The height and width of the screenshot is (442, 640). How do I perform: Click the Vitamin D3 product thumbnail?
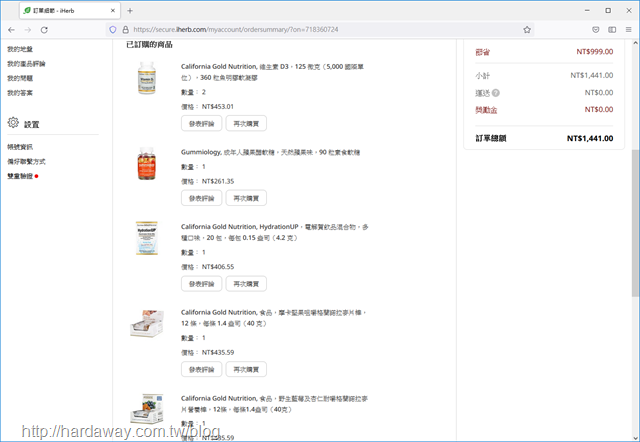coord(147,78)
